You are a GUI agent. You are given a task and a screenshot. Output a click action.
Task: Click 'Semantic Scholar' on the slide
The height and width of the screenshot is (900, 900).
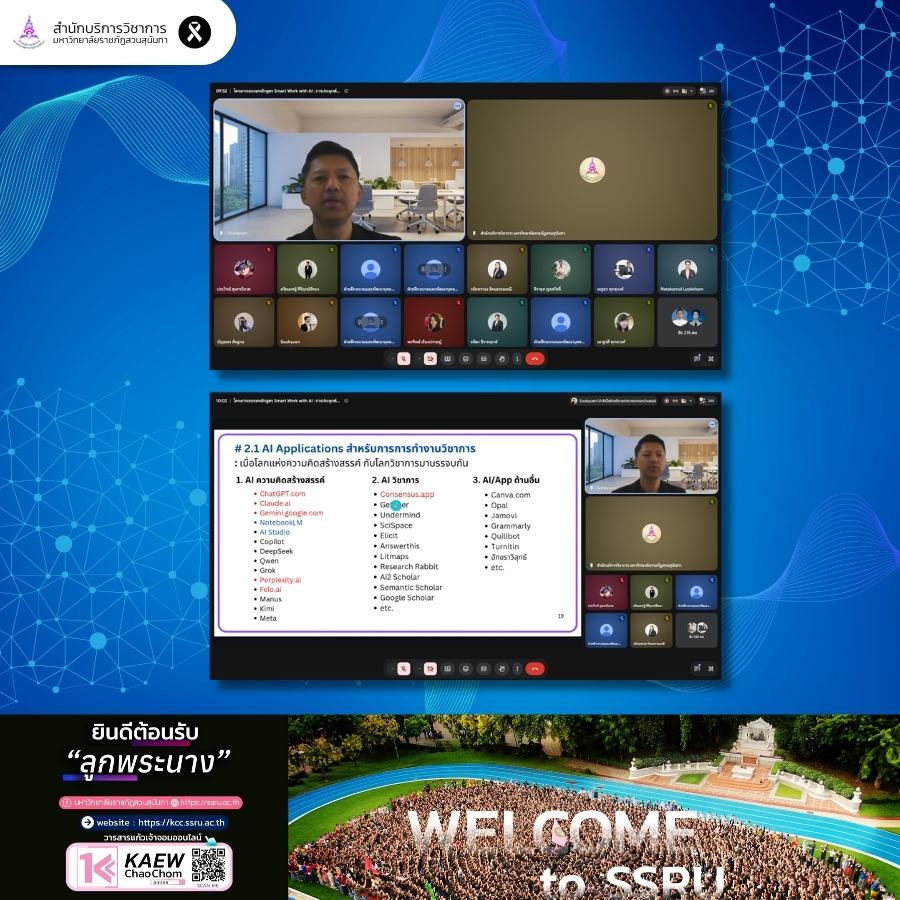click(411, 587)
